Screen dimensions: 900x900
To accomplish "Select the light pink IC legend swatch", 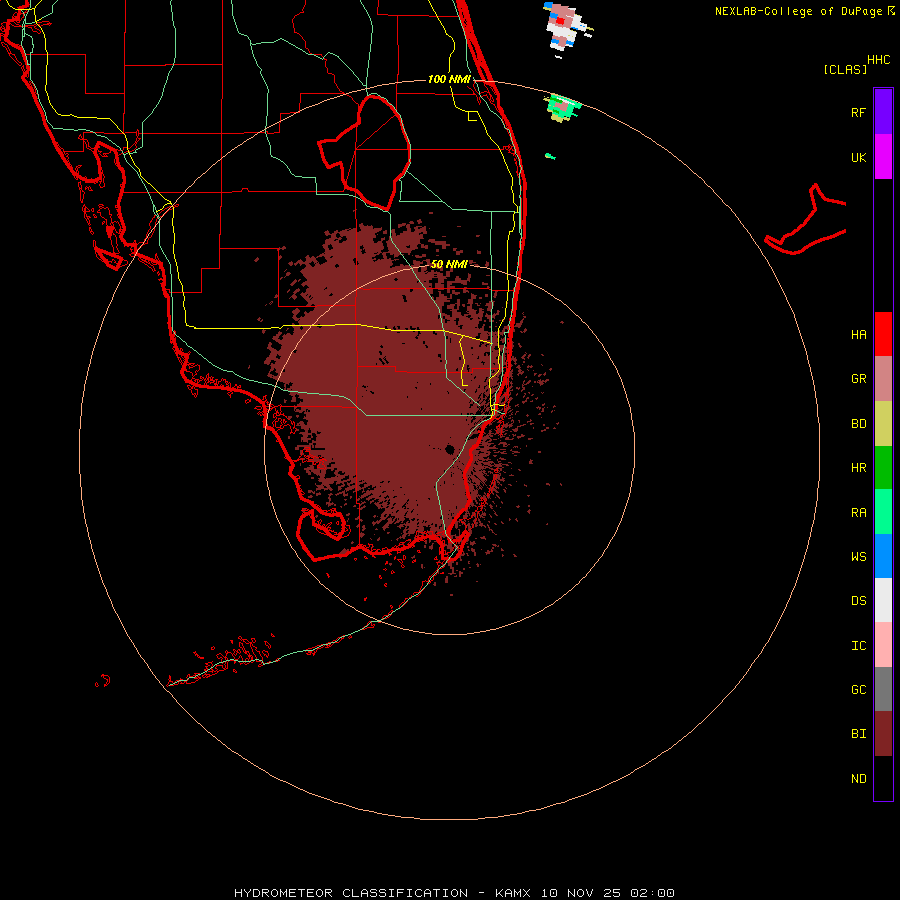I will pyautogui.click(x=883, y=645).
